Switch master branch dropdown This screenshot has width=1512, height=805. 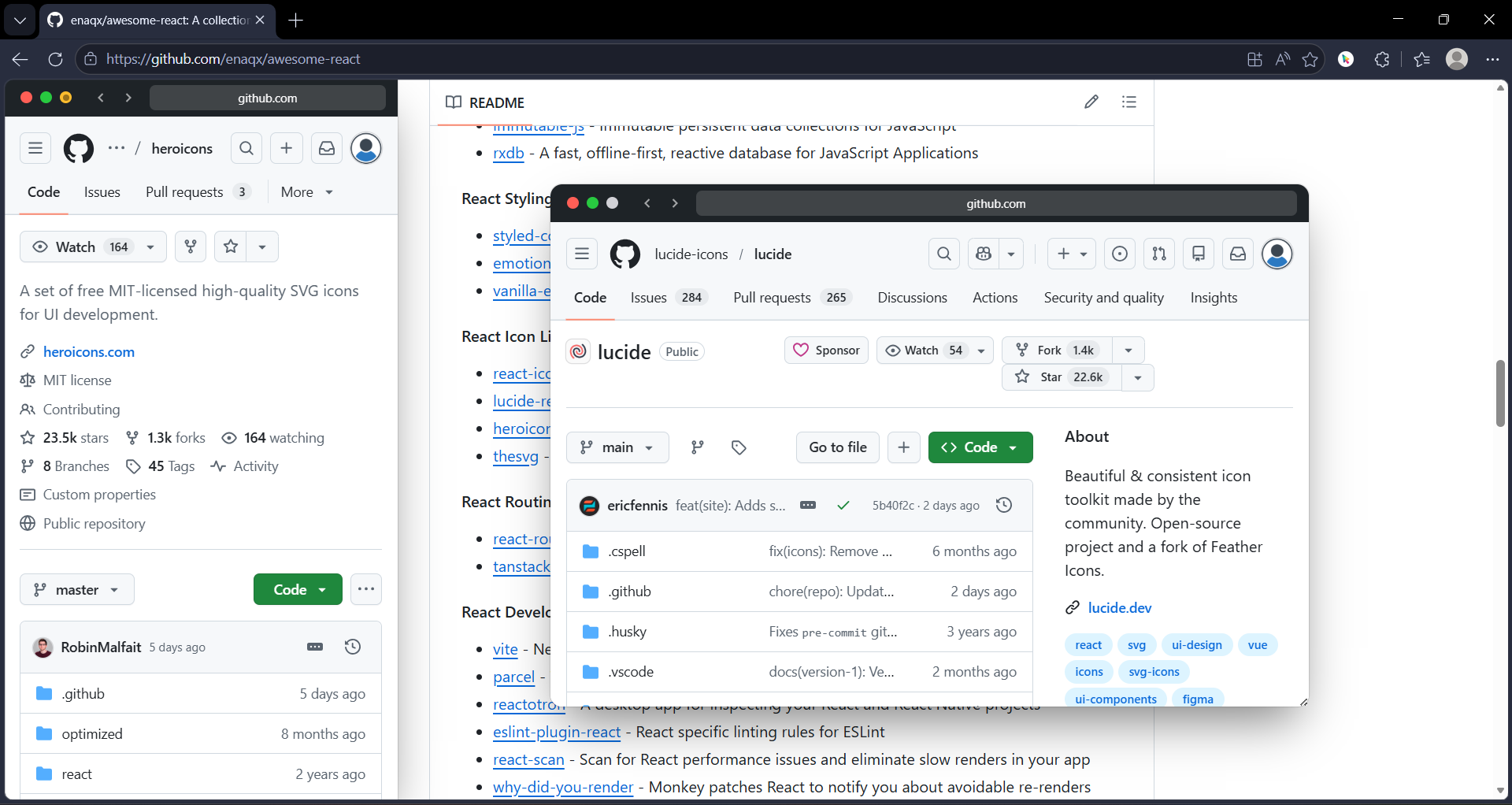[77, 589]
